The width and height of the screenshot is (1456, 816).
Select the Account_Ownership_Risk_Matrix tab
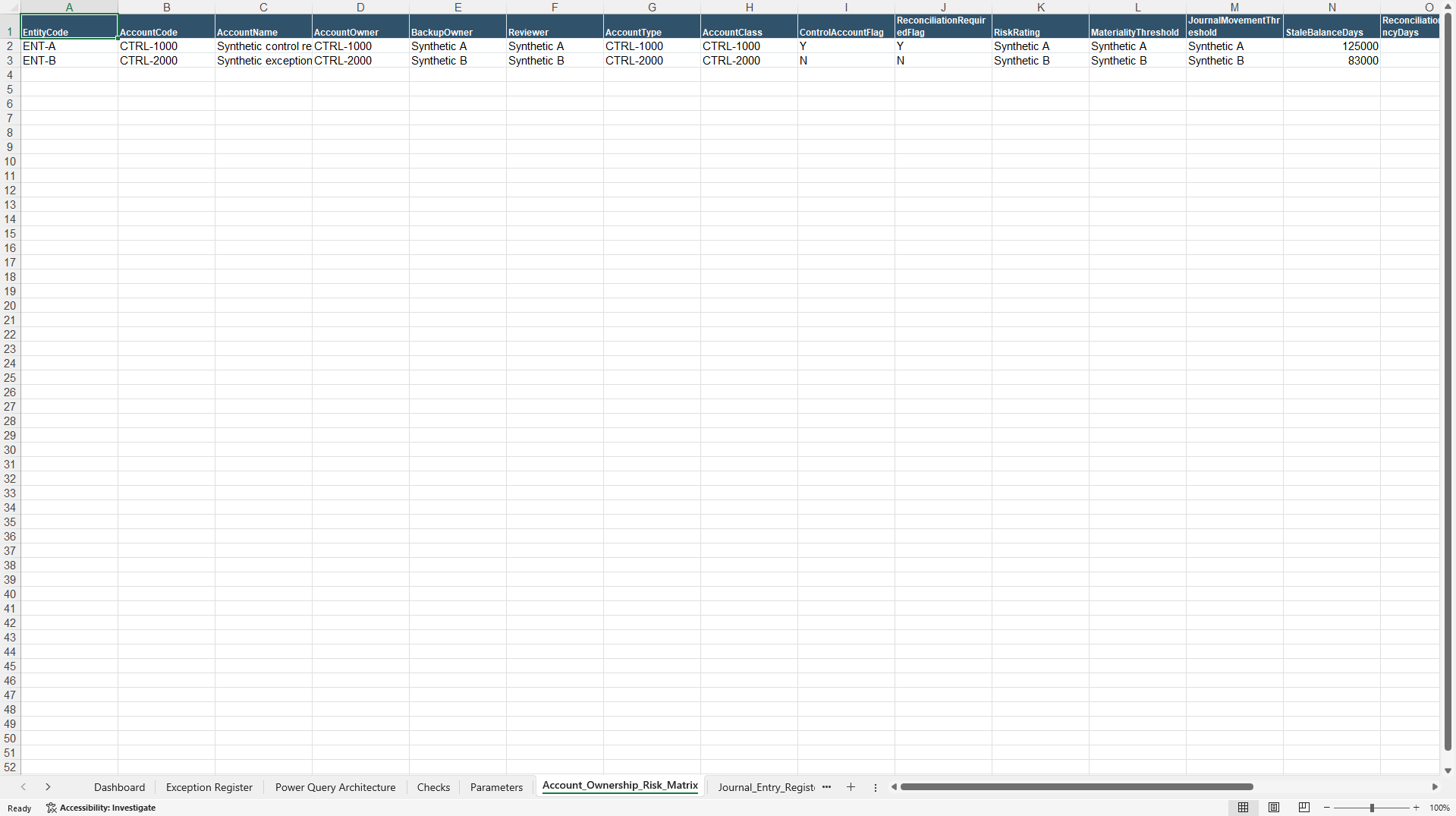tap(620, 786)
